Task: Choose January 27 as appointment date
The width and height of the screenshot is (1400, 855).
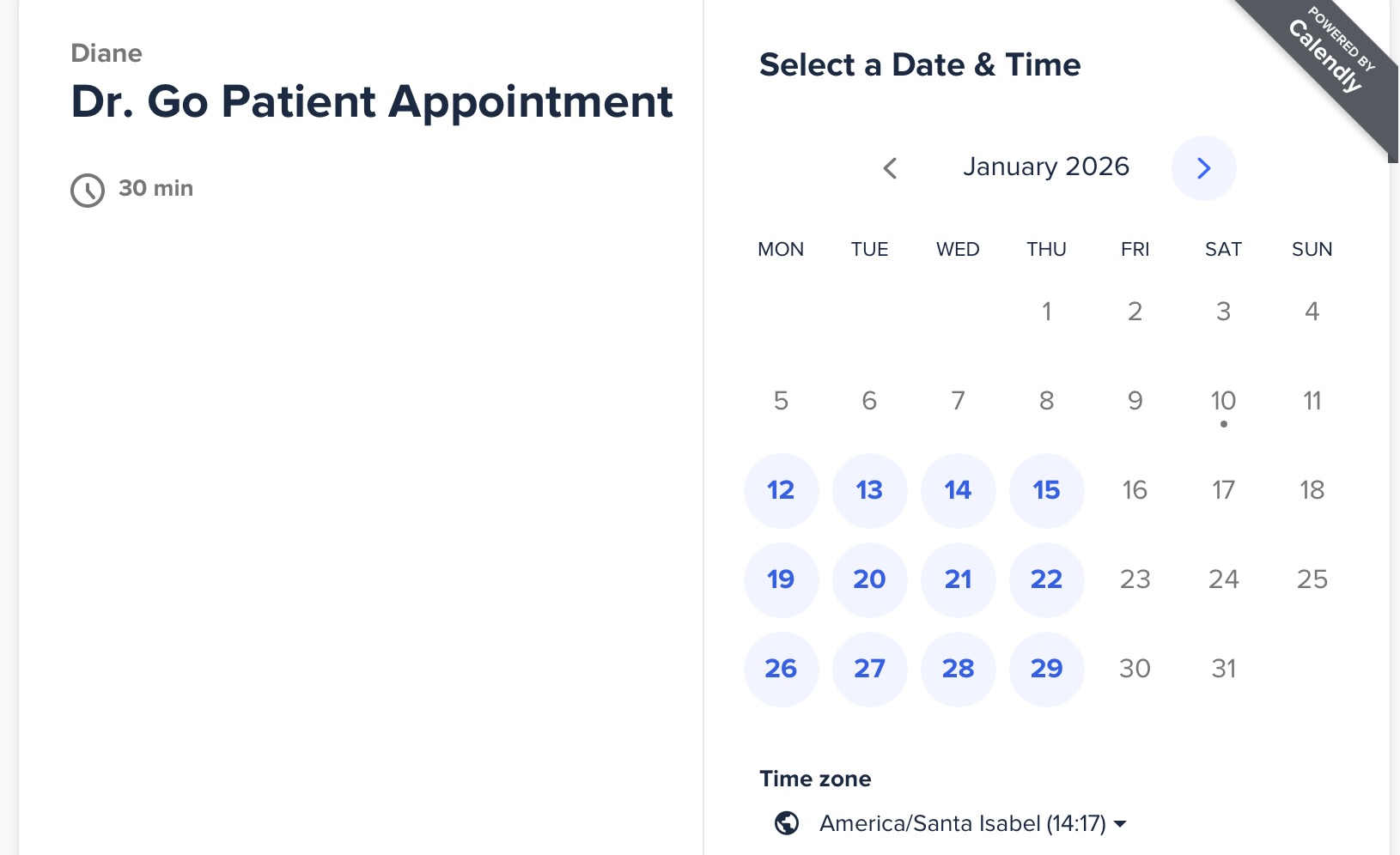Action: (869, 669)
